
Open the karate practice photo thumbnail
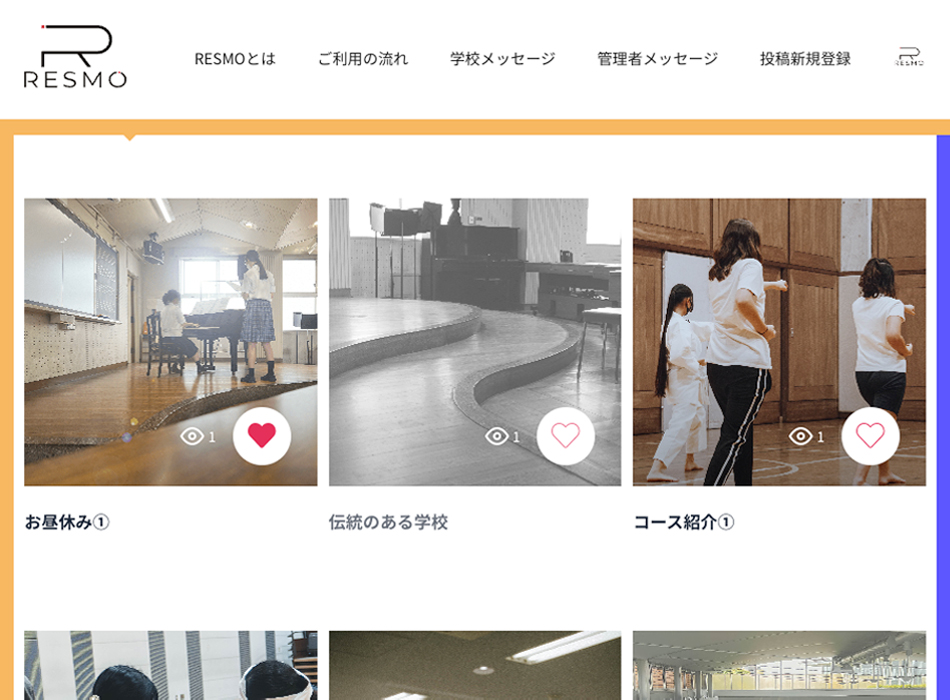click(x=779, y=342)
